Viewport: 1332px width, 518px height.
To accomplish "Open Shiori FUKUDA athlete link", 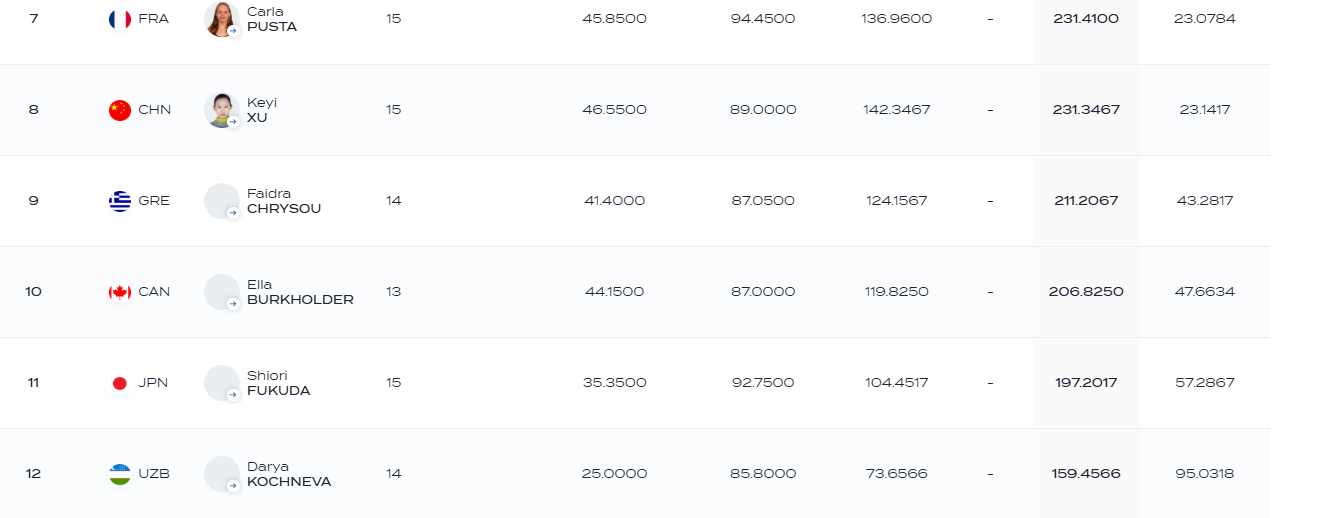I will coord(279,383).
